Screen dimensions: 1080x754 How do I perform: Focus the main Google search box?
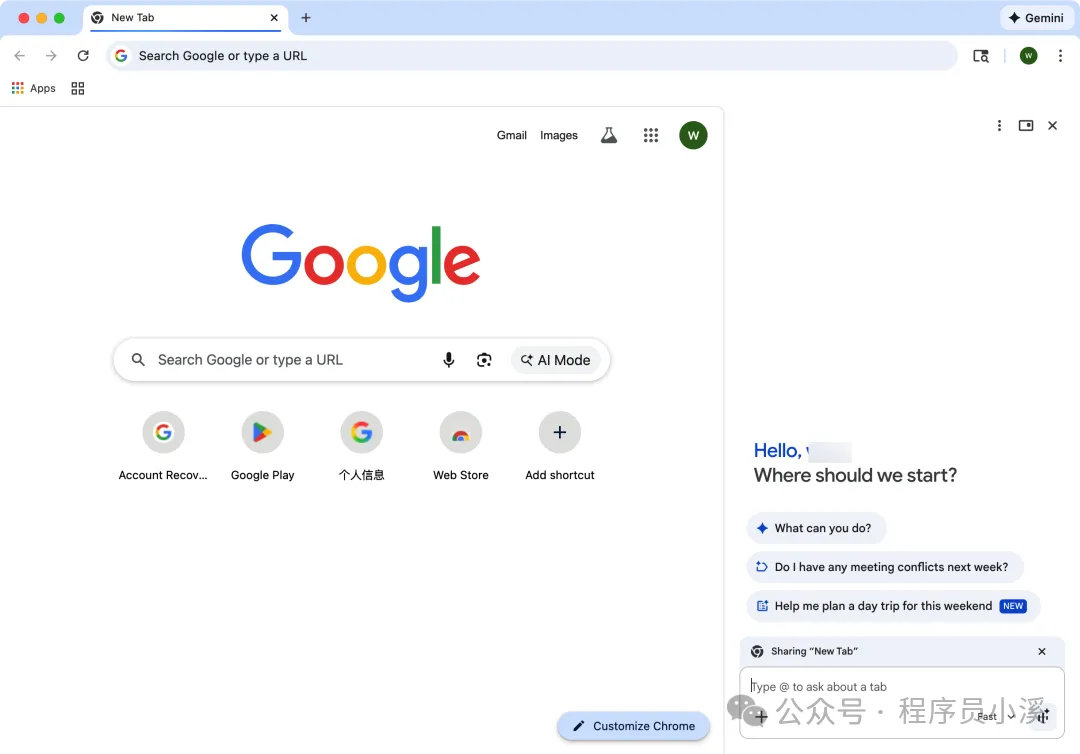(x=361, y=359)
